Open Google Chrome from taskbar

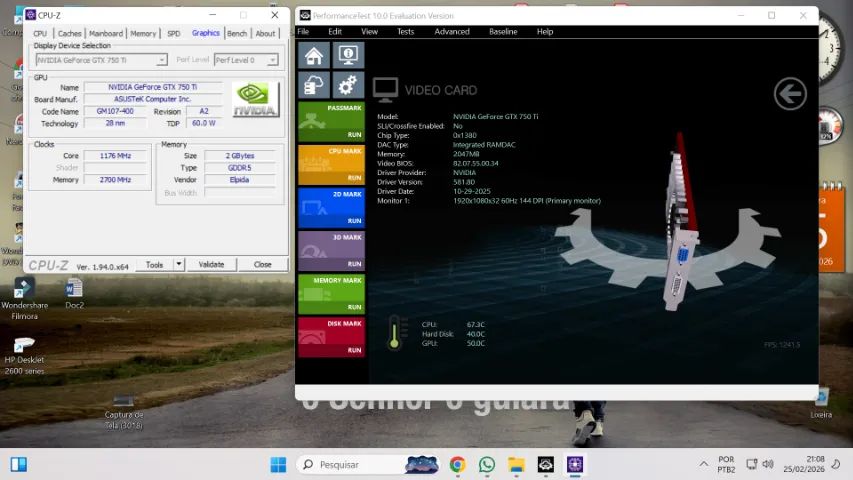[458, 465]
